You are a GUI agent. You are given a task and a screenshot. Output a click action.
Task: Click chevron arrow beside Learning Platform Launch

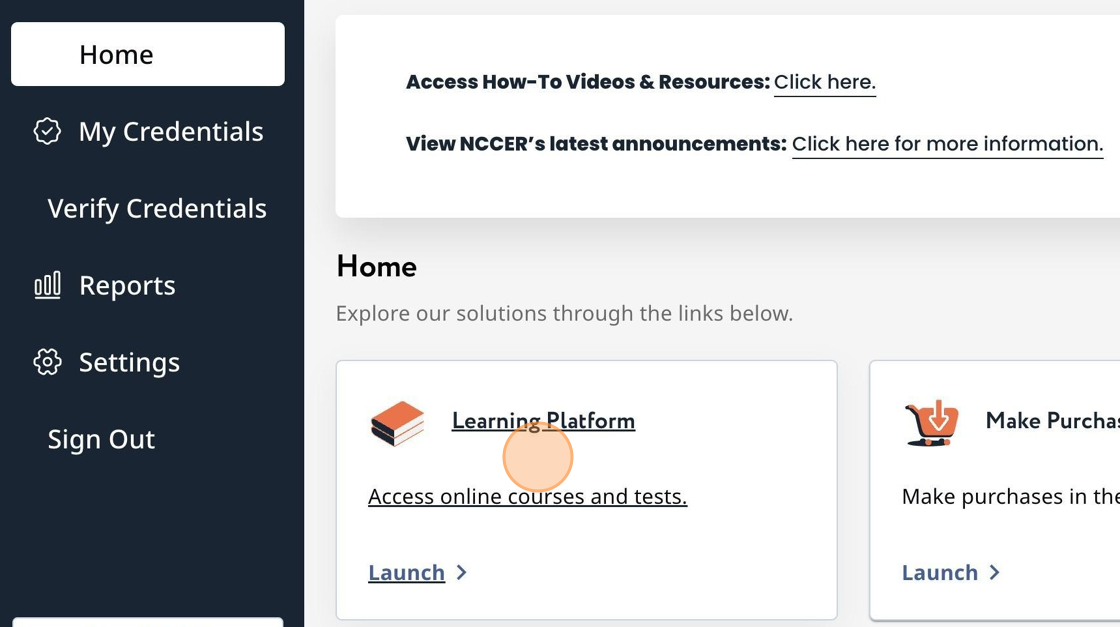(462, 572)
